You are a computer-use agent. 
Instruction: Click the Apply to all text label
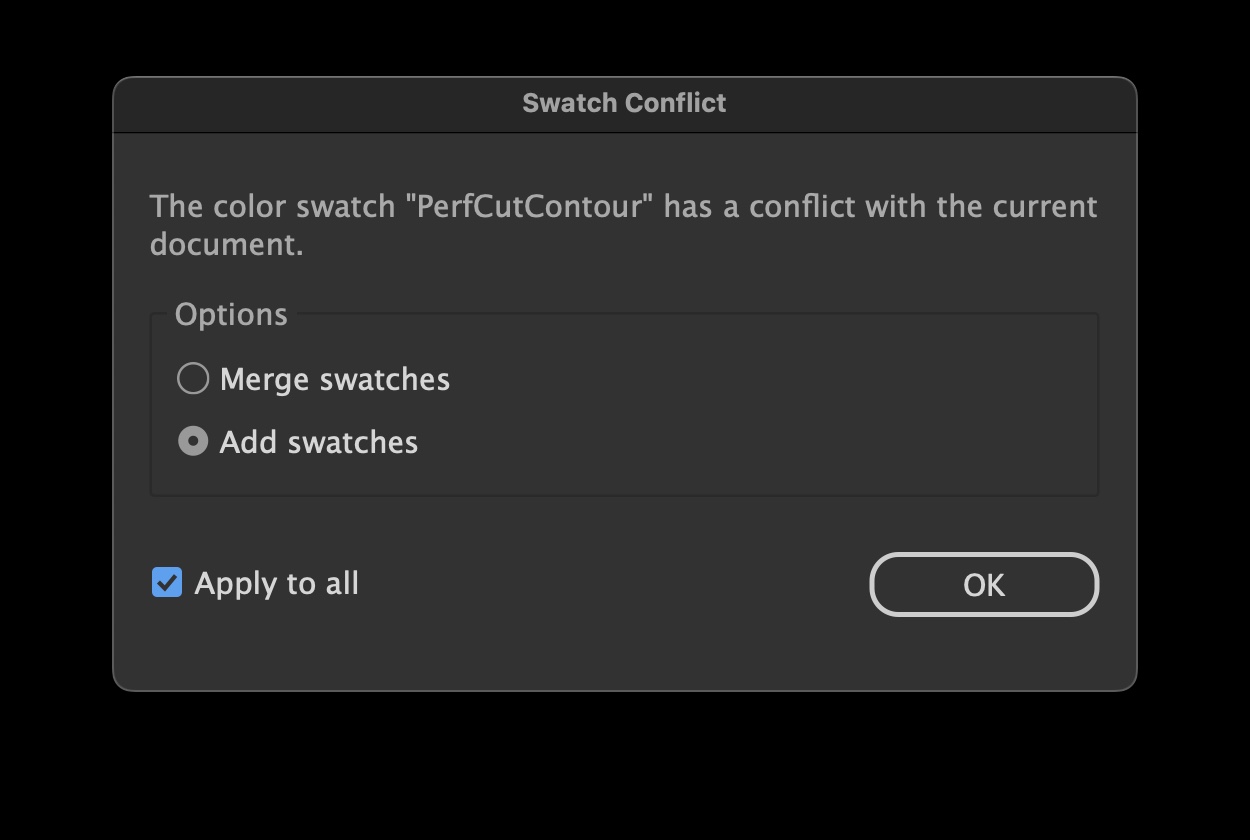pyautogui.click(x=277, y=583)
